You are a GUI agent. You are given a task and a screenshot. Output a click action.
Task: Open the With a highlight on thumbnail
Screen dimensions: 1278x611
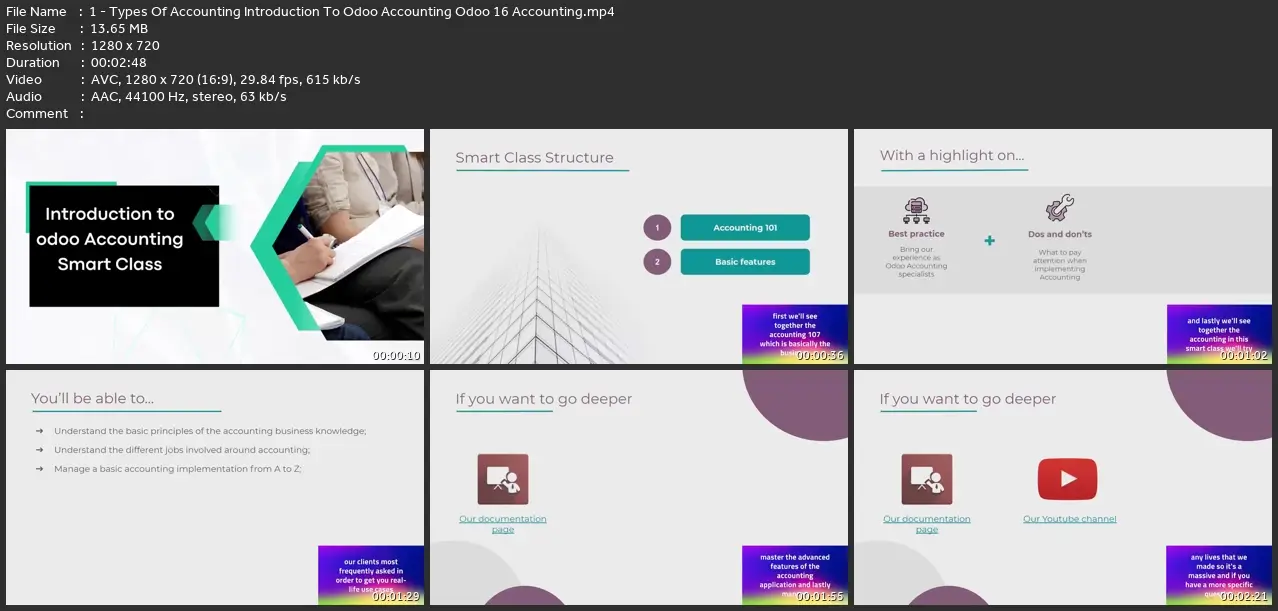pyautogui.click(x=1063, y=246)
